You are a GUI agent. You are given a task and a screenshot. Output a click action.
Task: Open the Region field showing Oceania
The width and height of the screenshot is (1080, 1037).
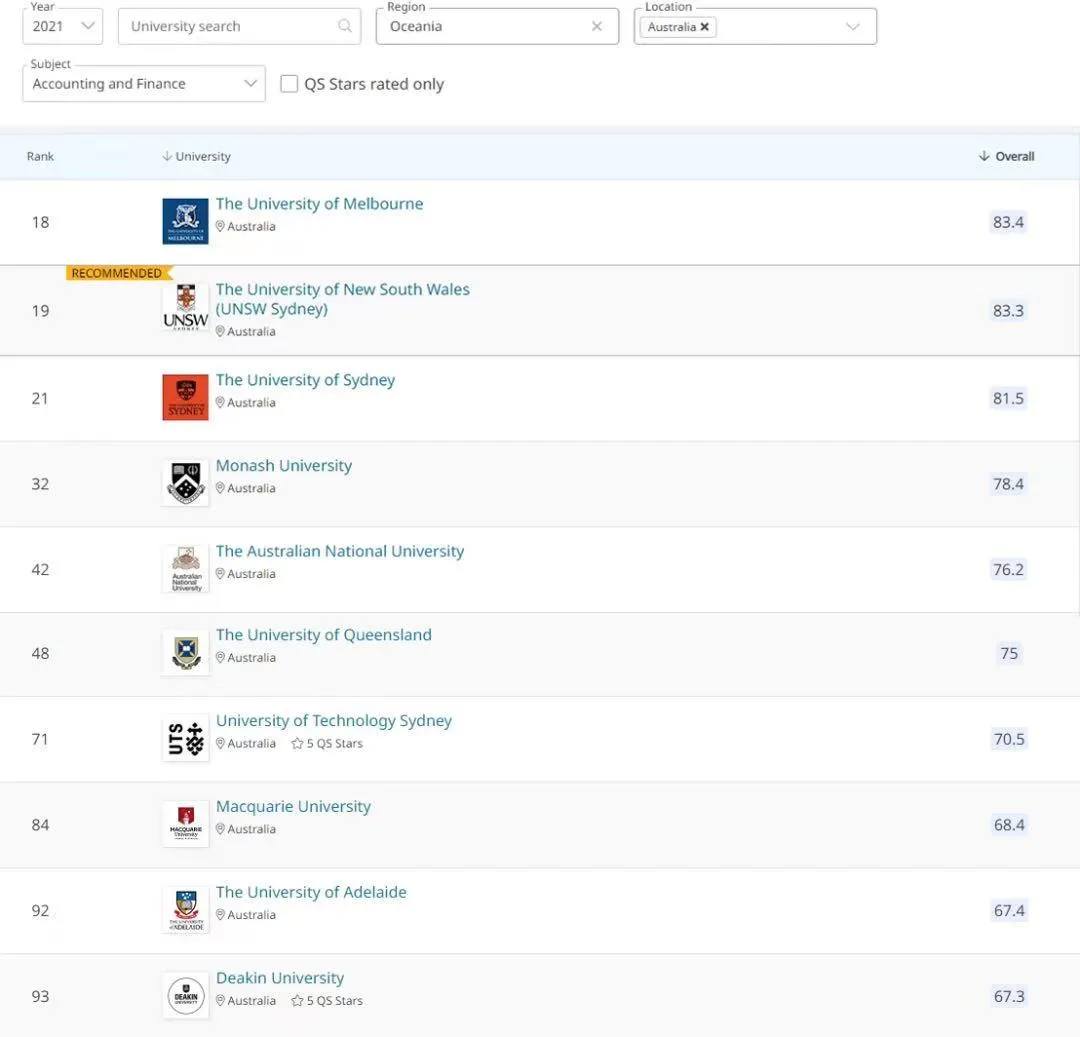(x=497, y=26)
